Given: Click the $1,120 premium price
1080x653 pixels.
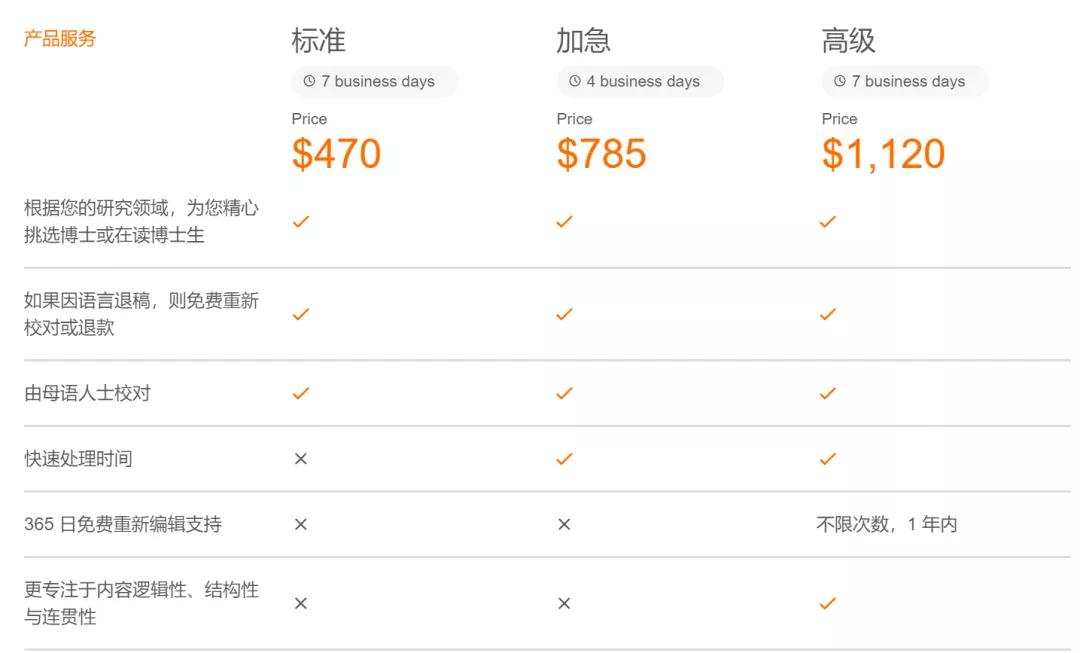Looking at the screenshot, I should 883,154.
